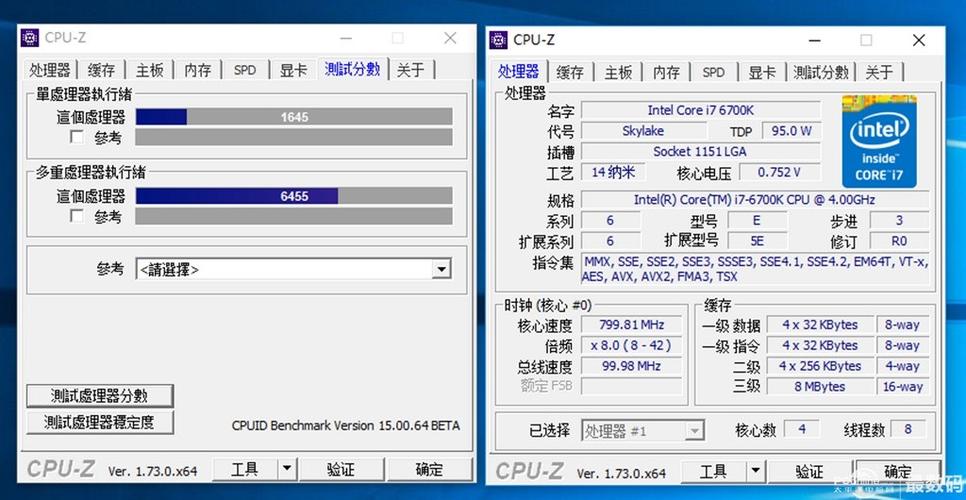The height and width of the screenshot is (500, 966).
Task: Click specification field i7-6700K CPU @ 4.00GHz
Action: click(755, 200)
